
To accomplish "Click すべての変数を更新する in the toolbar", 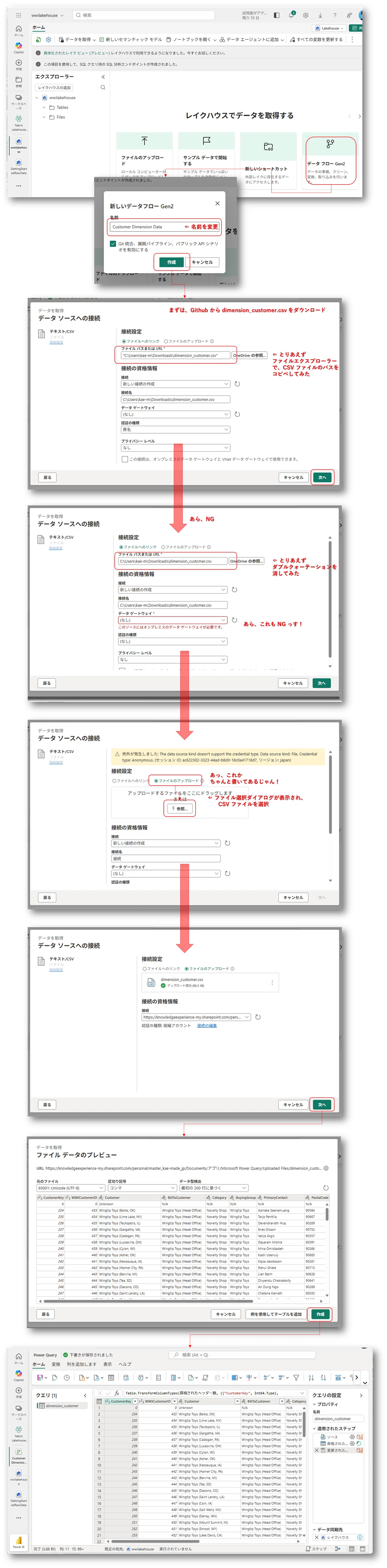I will (316, 40).
